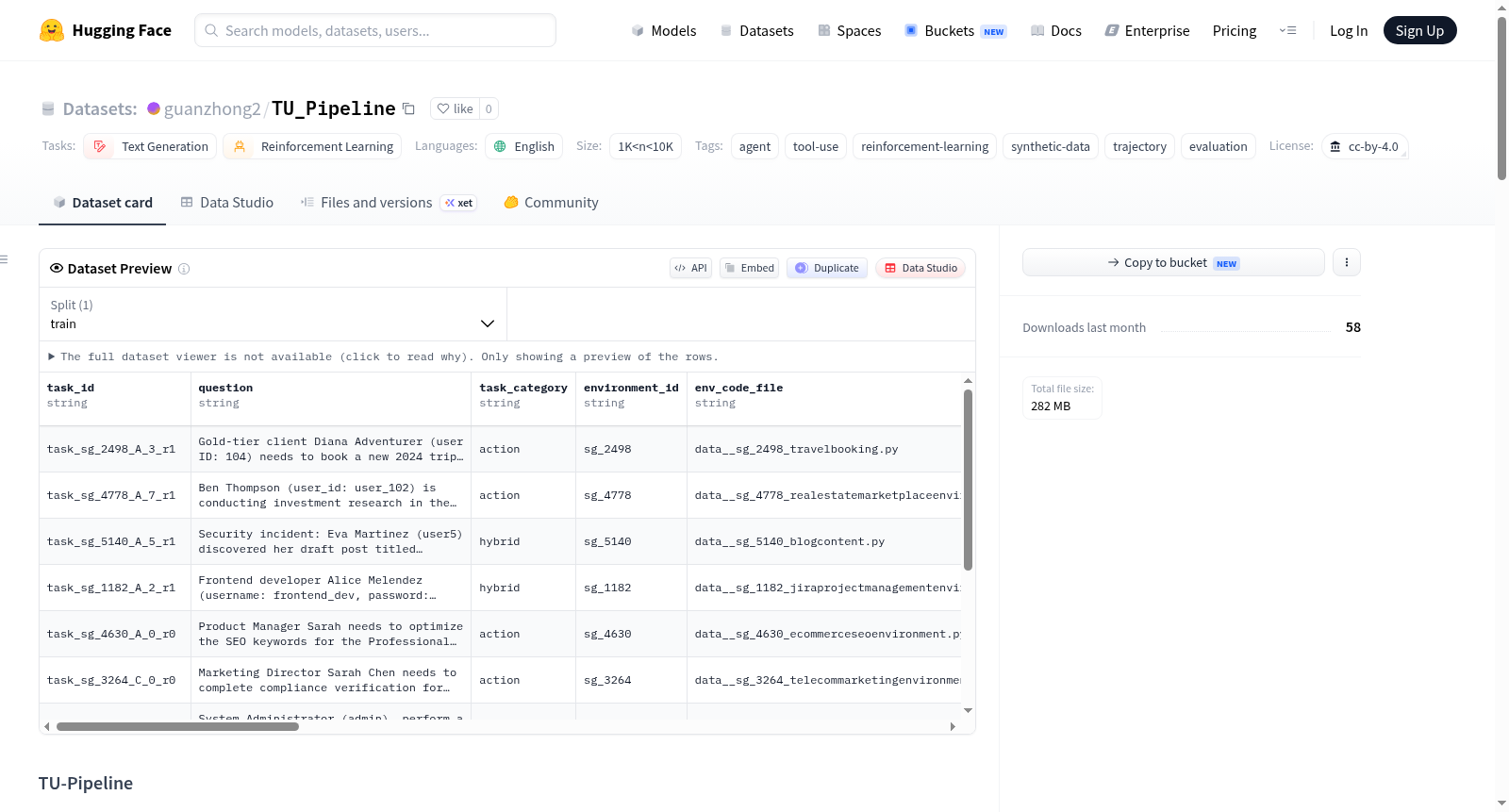Open Data Studio from the preview header
The height and width of the screenshot is (812, 1509).
tap(920, 268)
